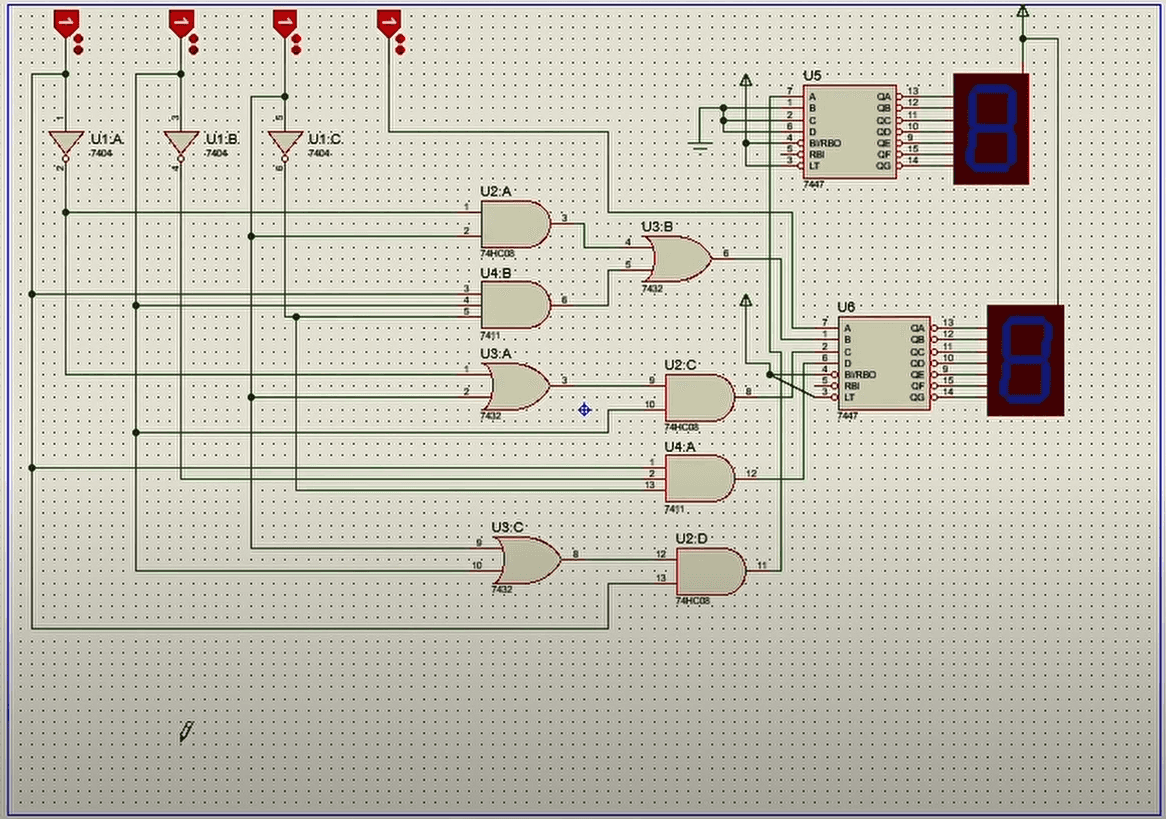
Task: Select the U5 7447 decoder chip
Action: [x=849, y=133]
